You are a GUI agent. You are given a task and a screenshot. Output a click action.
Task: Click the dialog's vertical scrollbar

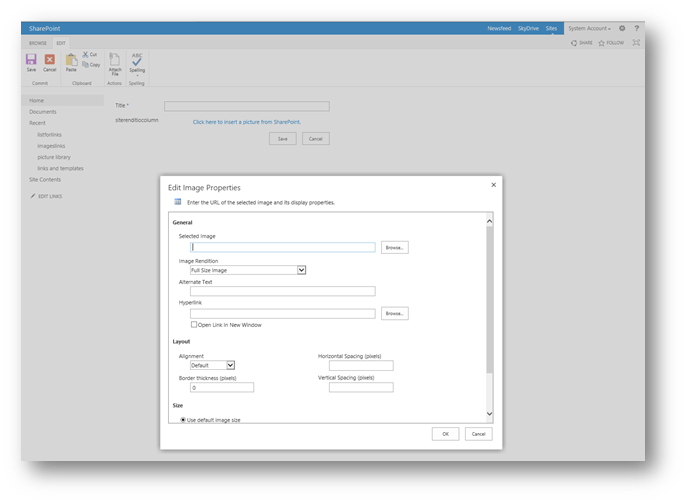[x=489, y=300]
